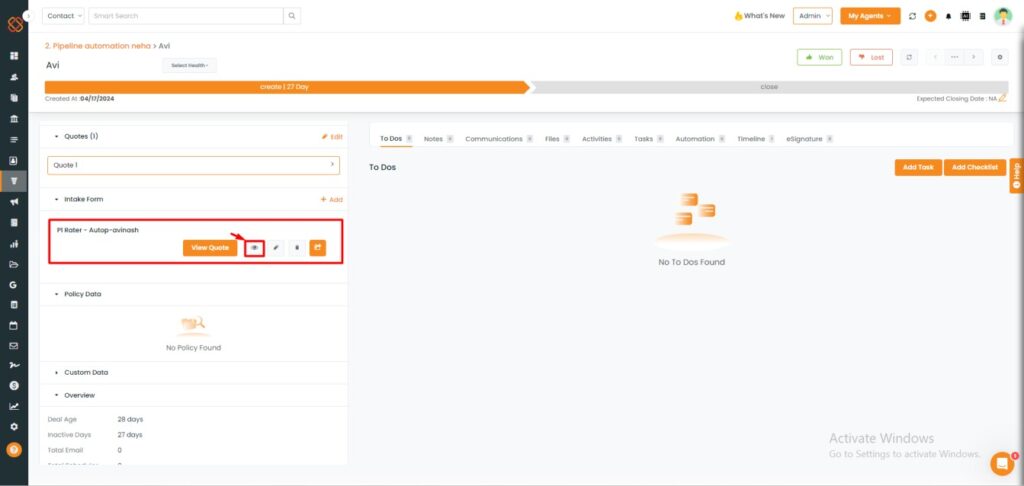This screenshot has width=1024, height=486.
Task: Open the megaphone campaigns icon in sidebar
Action: (x=14, y=202)
